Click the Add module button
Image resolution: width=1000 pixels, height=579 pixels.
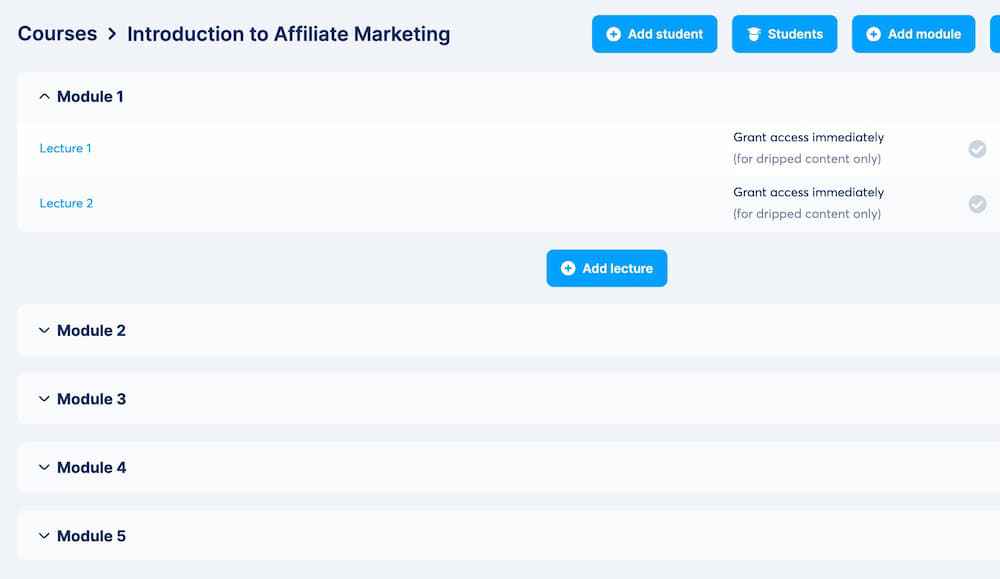point(913,34)
